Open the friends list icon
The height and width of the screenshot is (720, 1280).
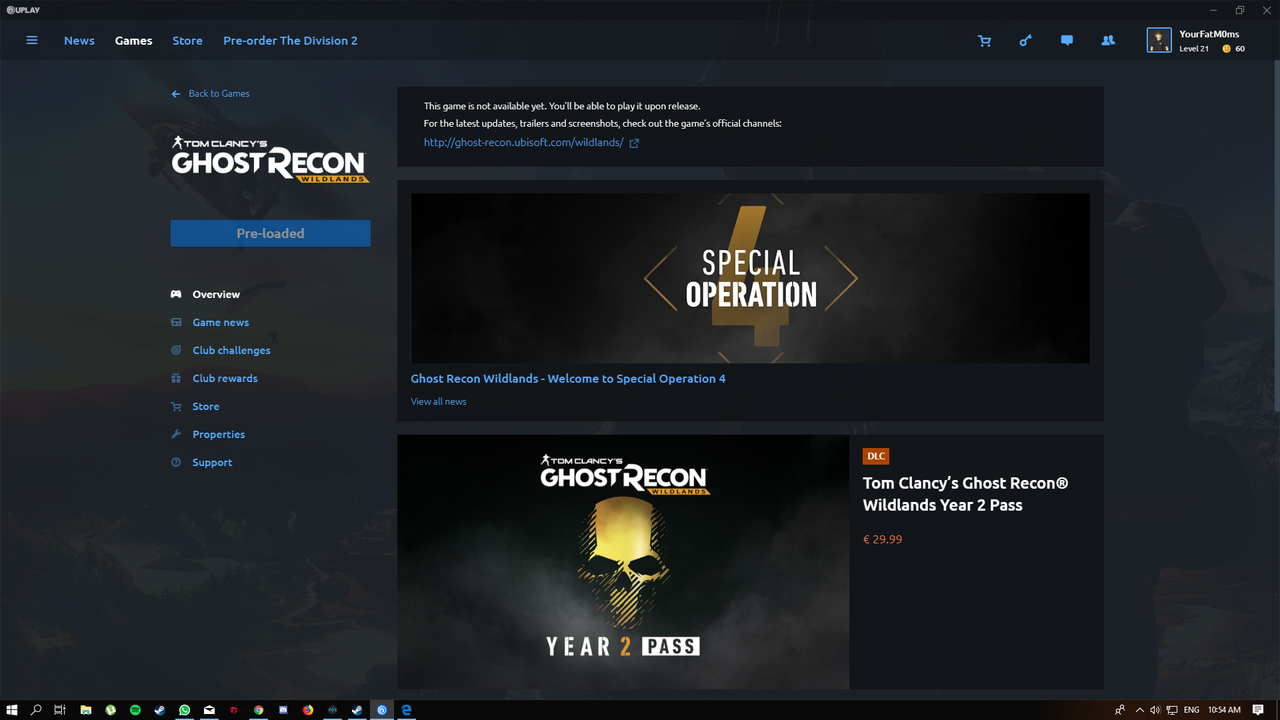(1108, 41)
